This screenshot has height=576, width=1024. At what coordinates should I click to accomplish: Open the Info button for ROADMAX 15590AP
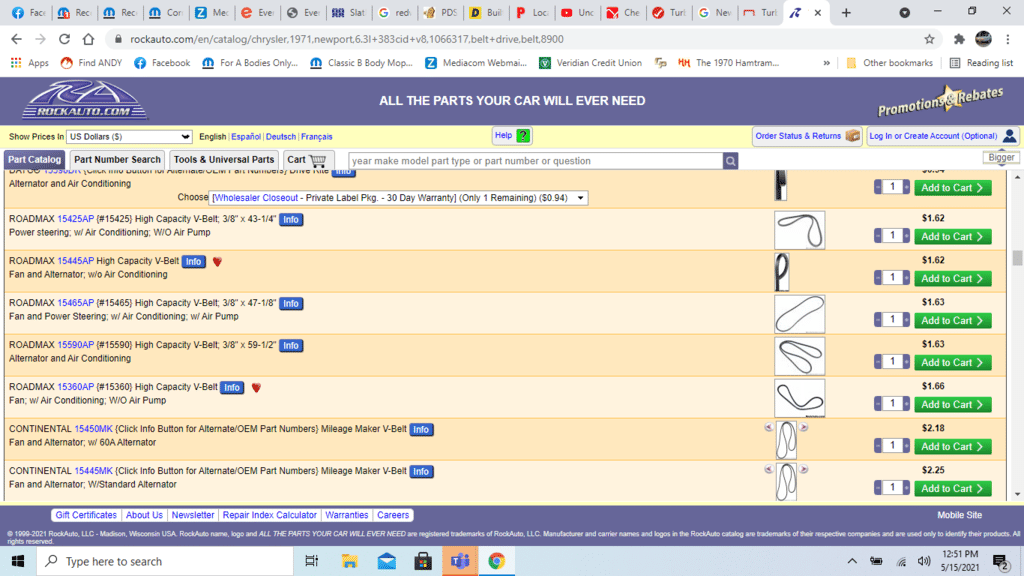[x=291, y=346]
